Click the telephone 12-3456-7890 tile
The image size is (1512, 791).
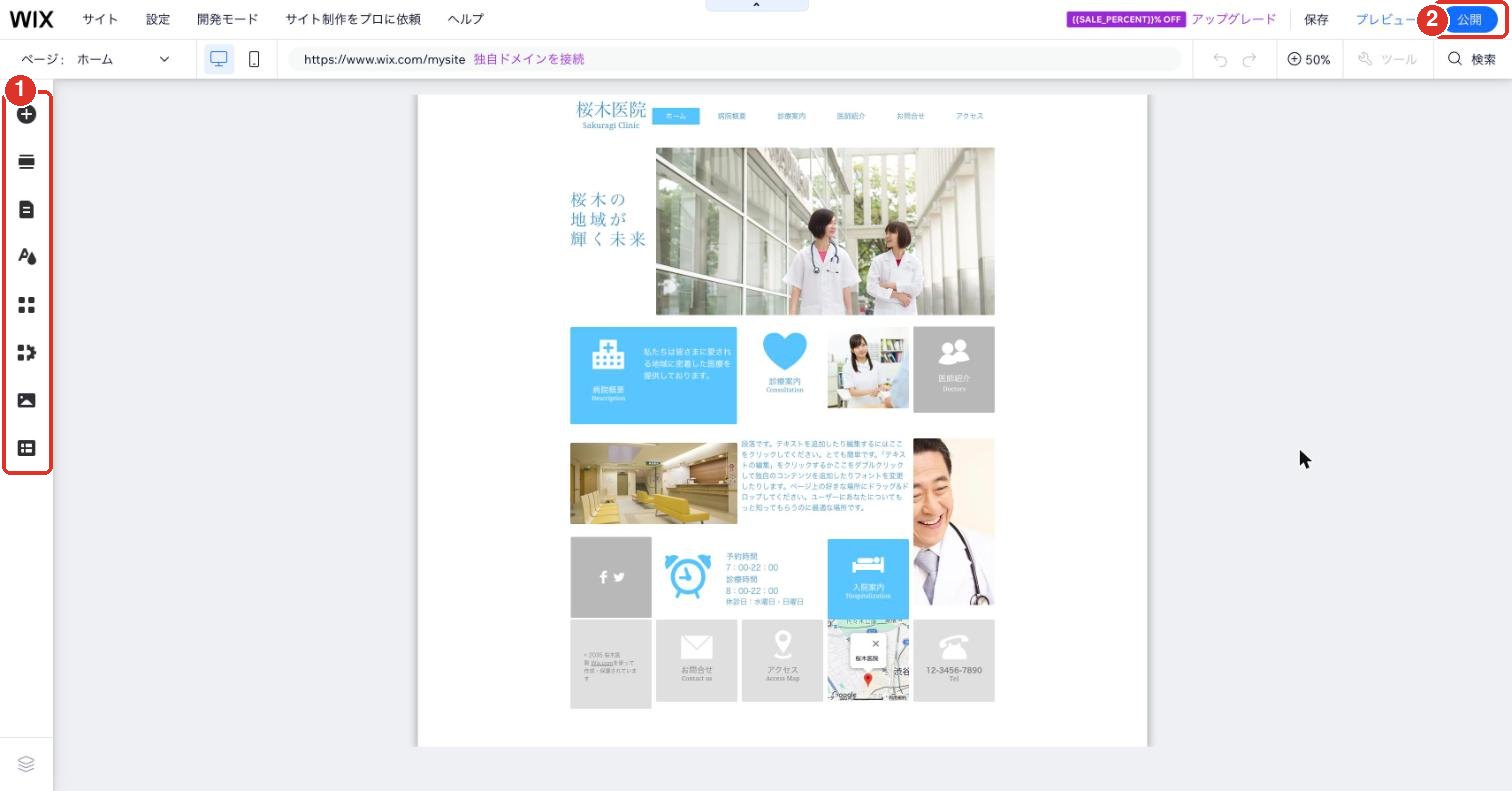(954, 660)
